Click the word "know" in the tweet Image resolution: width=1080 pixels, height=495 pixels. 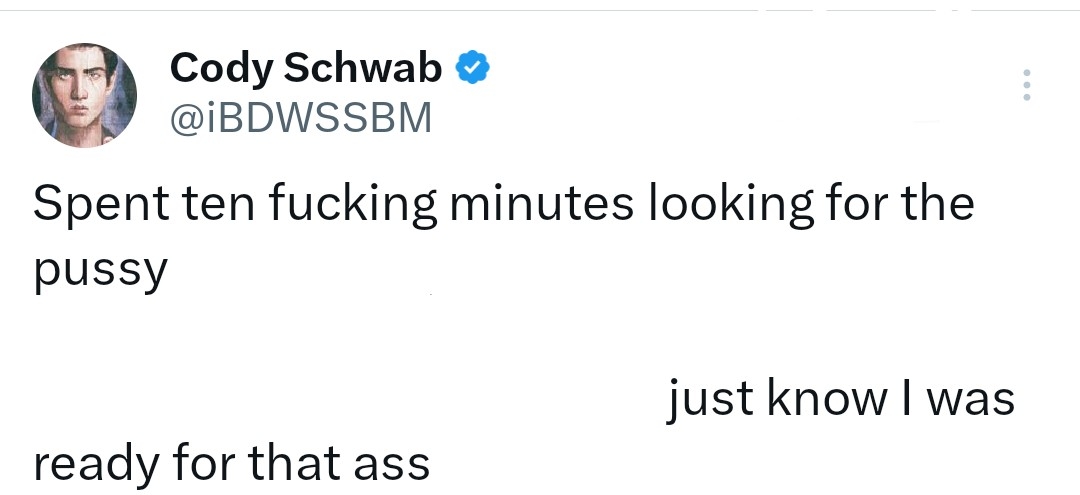(825, 400)
